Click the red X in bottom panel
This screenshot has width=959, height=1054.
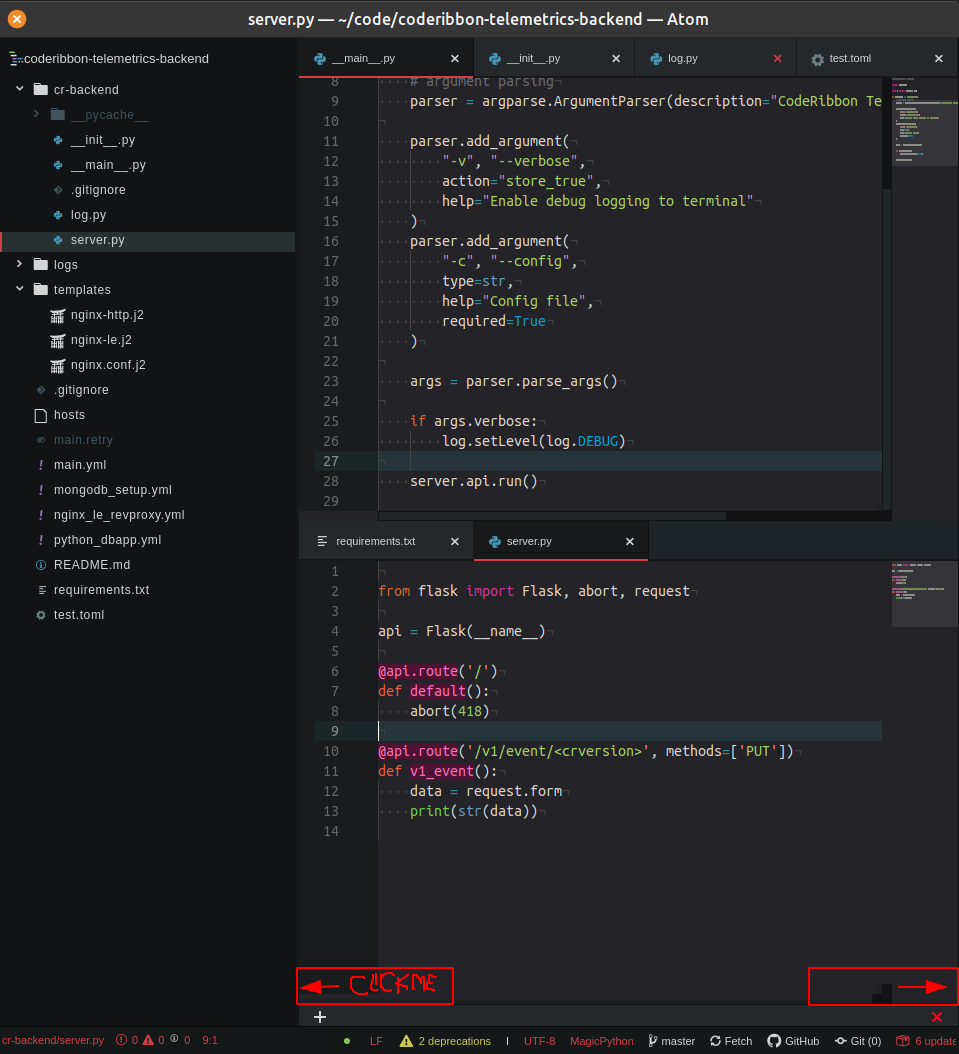[x=937, y=1016]
